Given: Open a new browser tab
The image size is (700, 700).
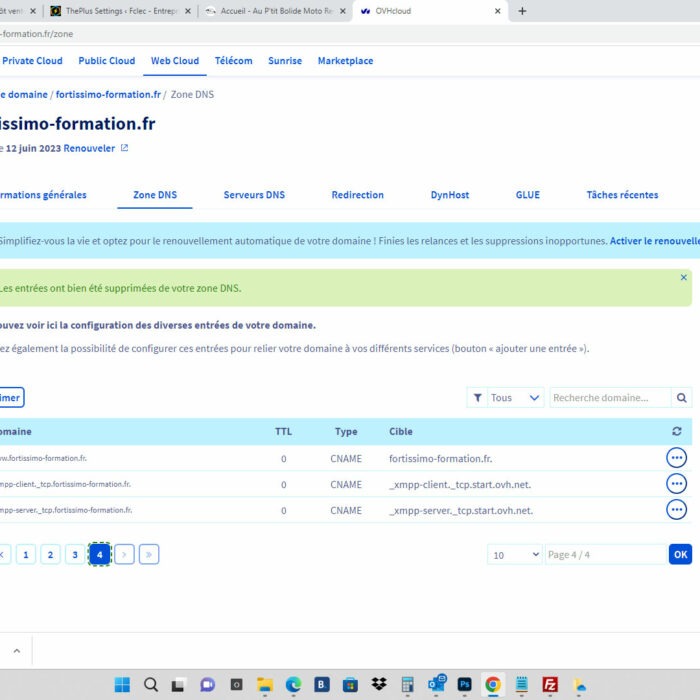Looking at the screenshot, I should (522, 11).
